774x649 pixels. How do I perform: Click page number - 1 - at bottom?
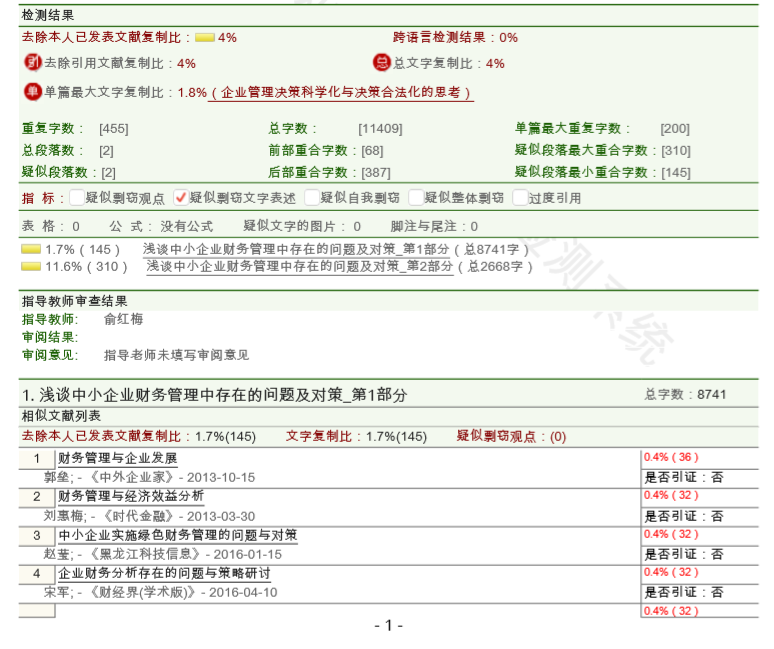point(388,626)
